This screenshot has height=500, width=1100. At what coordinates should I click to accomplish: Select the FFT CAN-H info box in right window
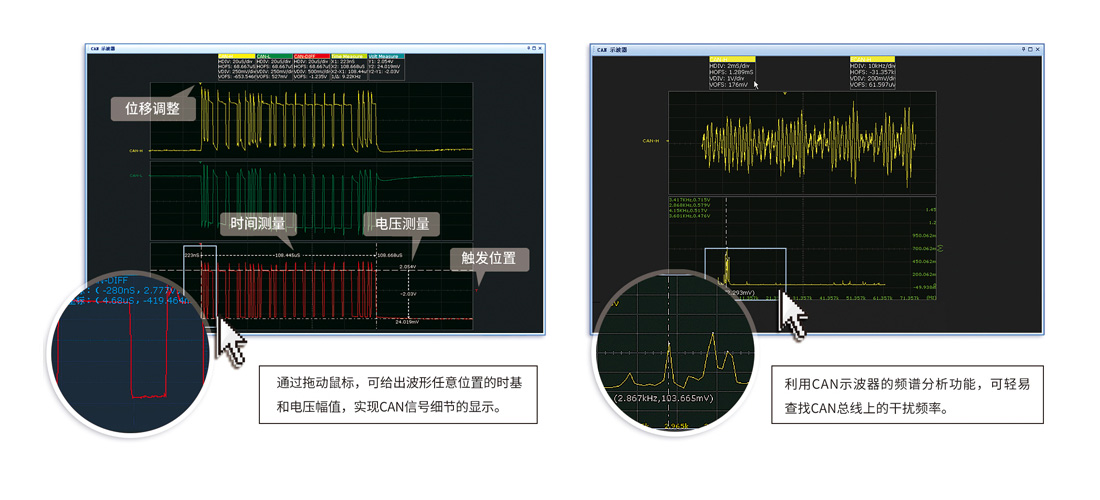(872, 60)
